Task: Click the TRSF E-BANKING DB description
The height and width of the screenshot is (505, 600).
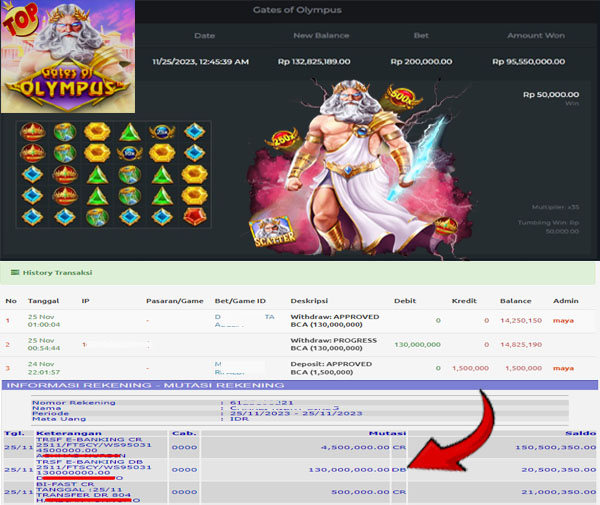Action: tap(94, 470)
